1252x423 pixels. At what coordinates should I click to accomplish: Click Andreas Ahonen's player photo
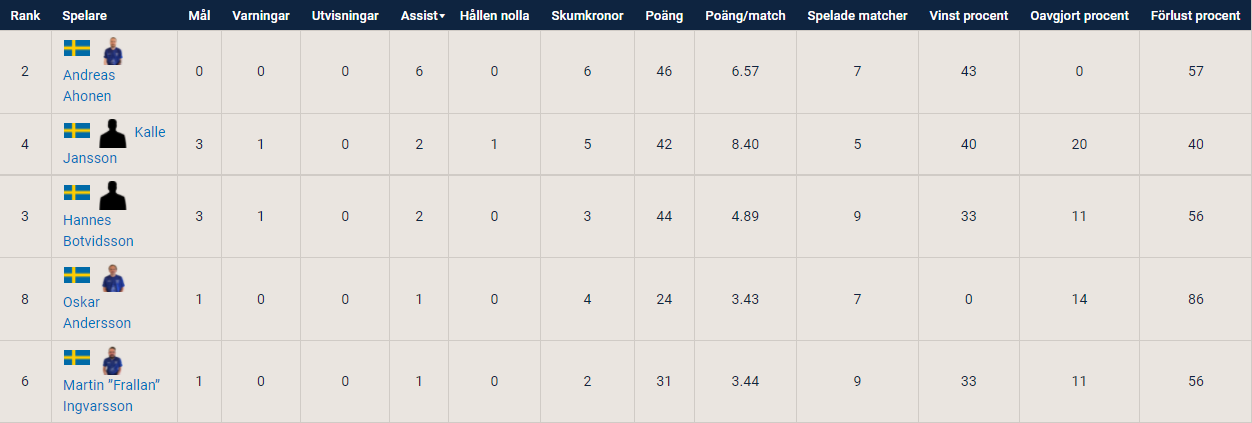[x=112, y=51]
